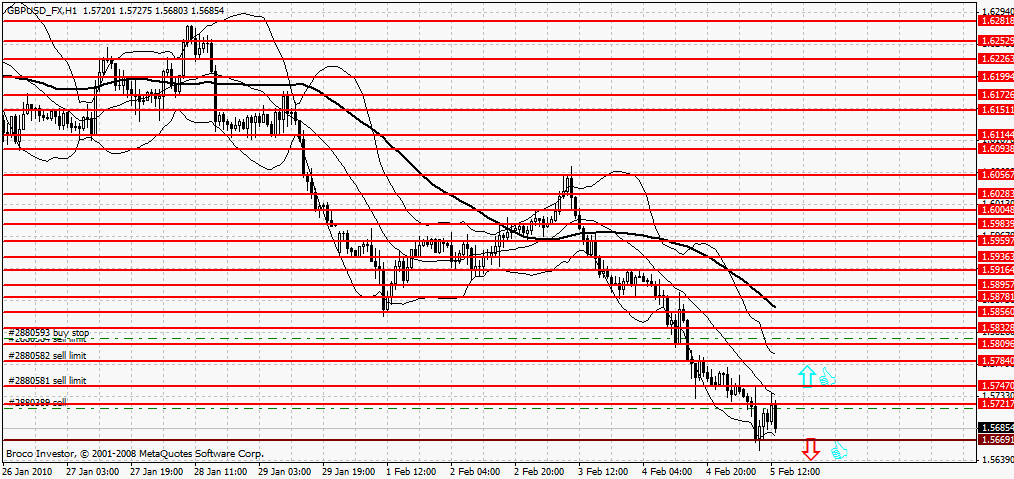Click the 1.57330 price scale value
The width and height of the screenshot is (1014, 479).
(998, 395)
